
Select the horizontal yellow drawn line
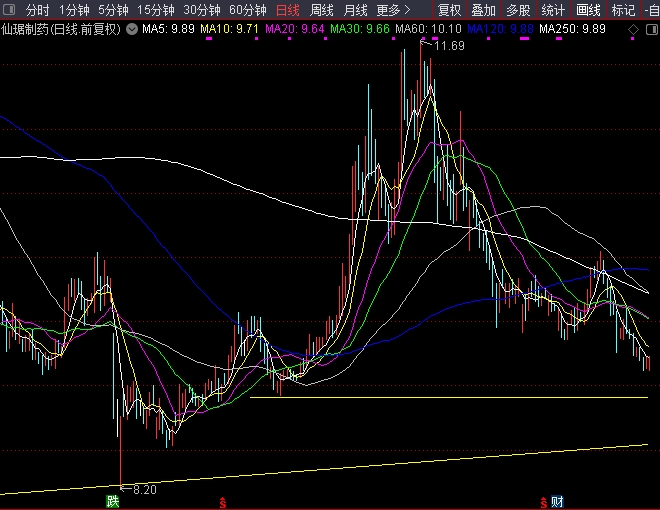point(449,397)
